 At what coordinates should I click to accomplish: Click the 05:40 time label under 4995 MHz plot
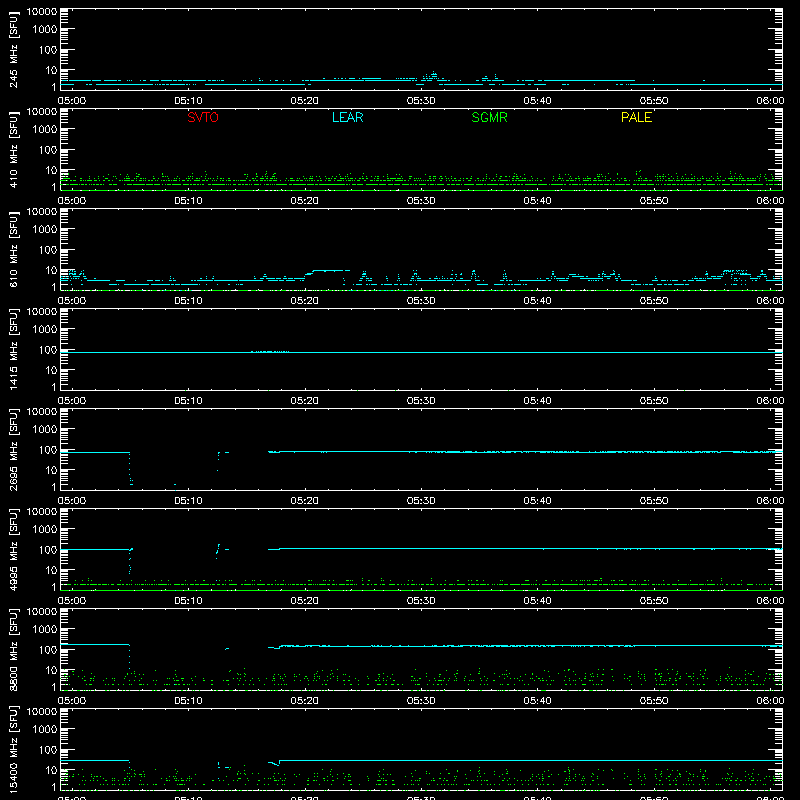(x=537, y=601)
